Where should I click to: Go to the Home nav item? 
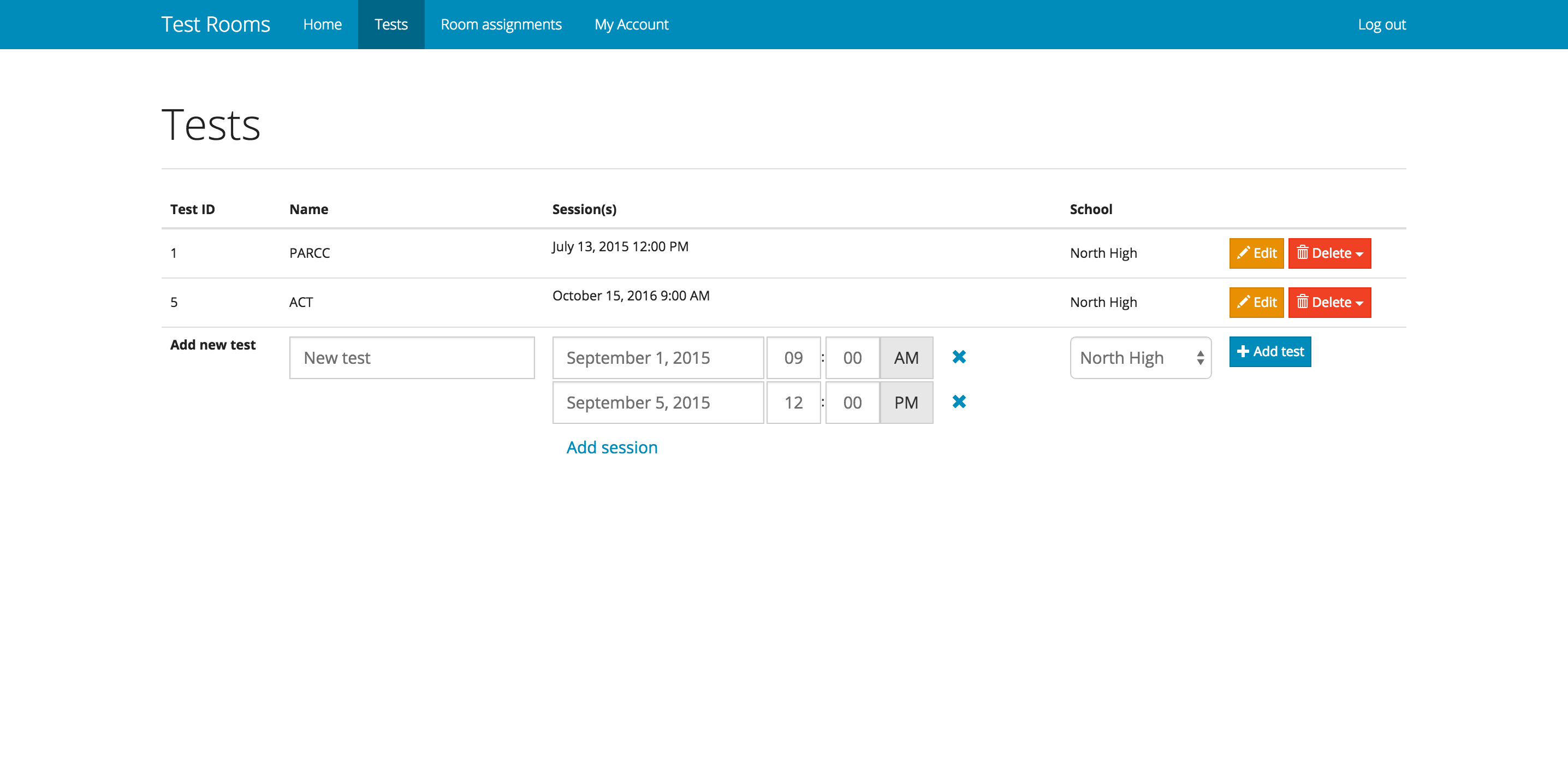[323, 25]
